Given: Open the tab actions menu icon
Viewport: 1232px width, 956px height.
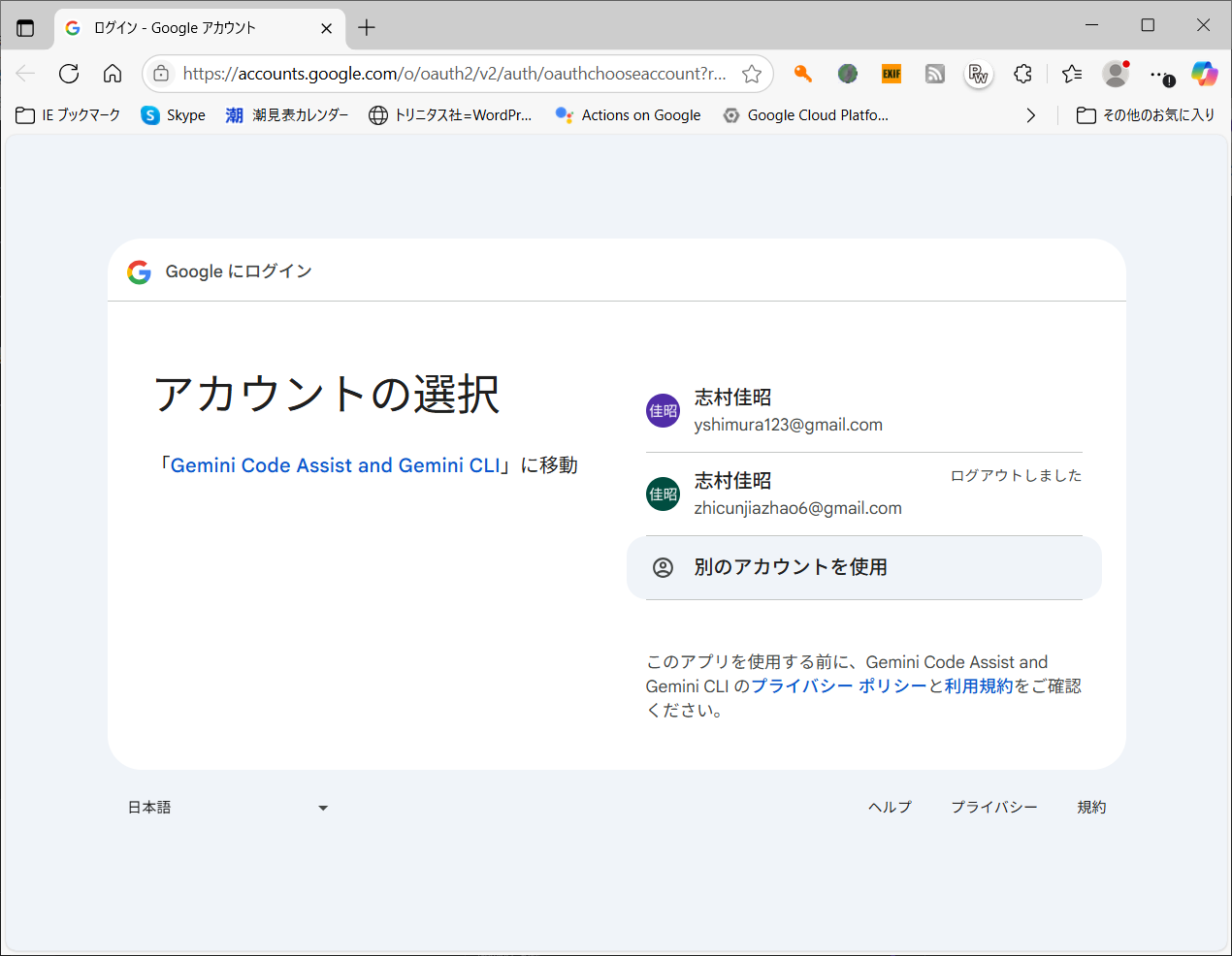Looking at the screenshot, I should (25, 28).
